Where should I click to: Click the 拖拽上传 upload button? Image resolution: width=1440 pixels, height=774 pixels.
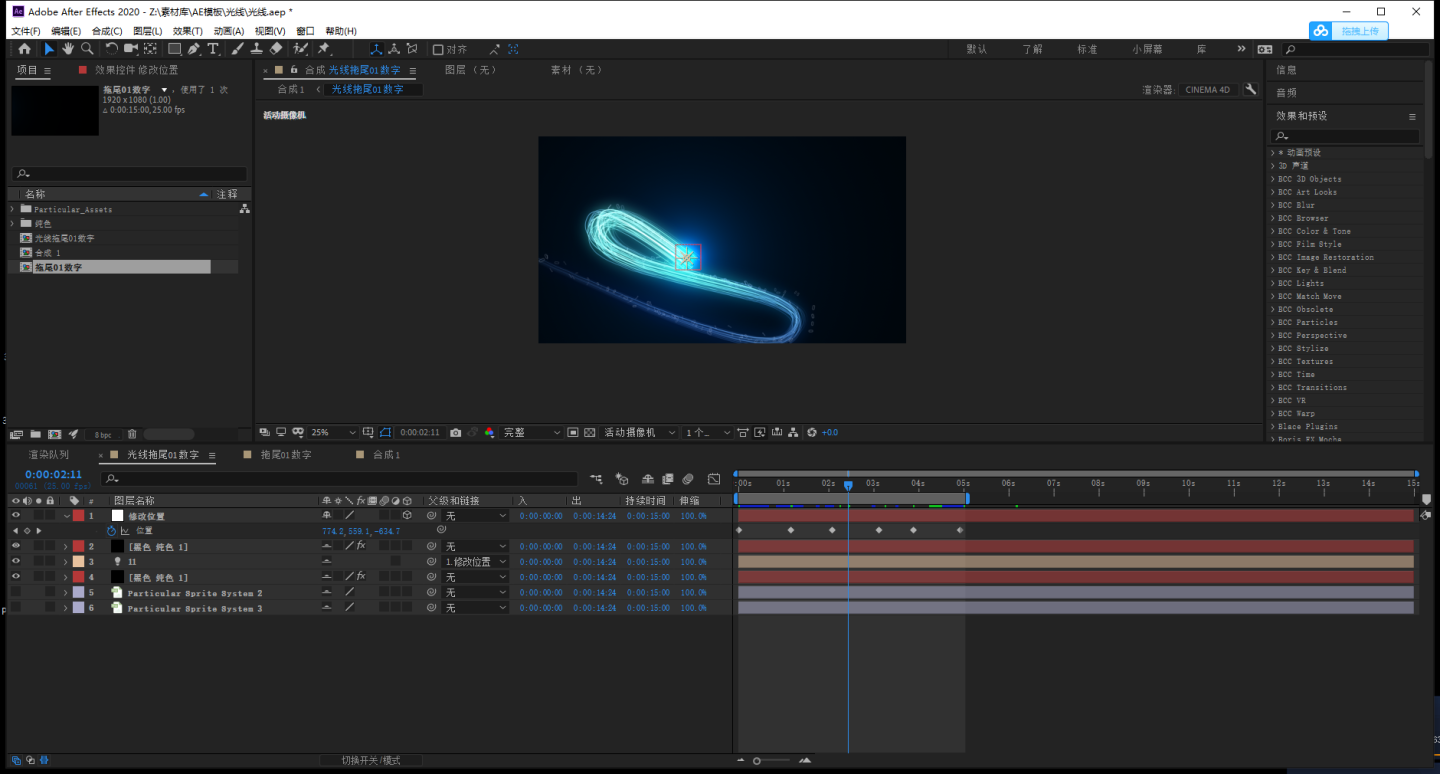(x=1348, y=31)
